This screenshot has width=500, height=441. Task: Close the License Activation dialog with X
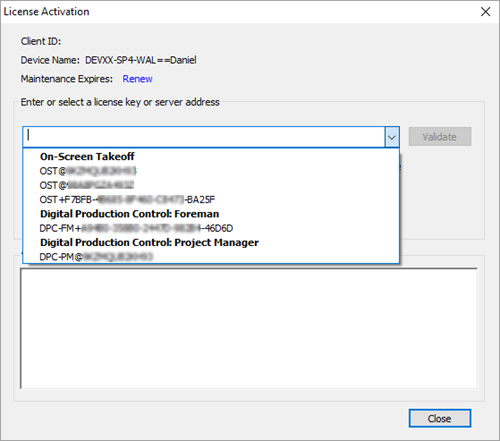tap(485, 12)
